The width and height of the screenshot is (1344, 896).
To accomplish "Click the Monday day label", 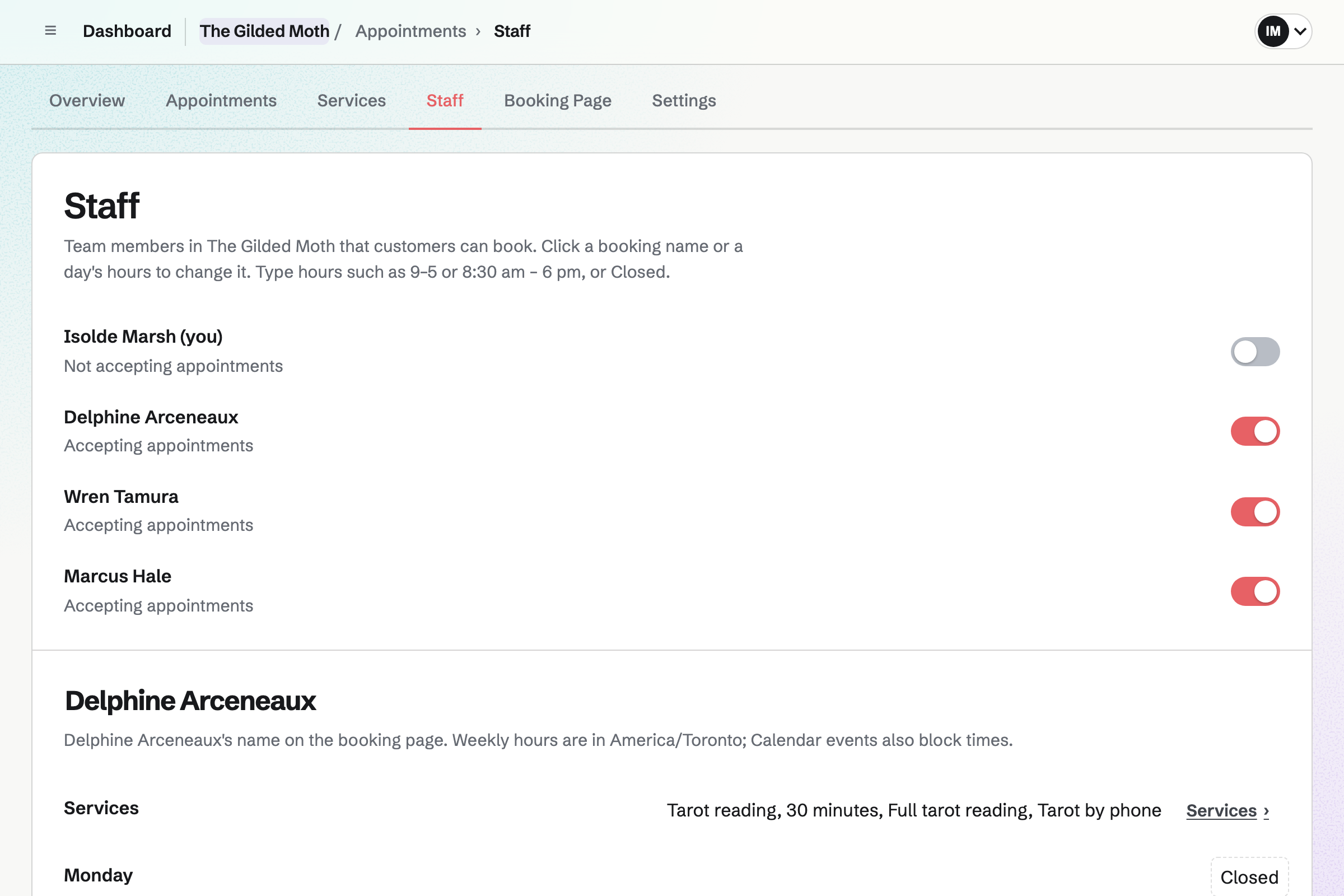I will coord(99,875).
